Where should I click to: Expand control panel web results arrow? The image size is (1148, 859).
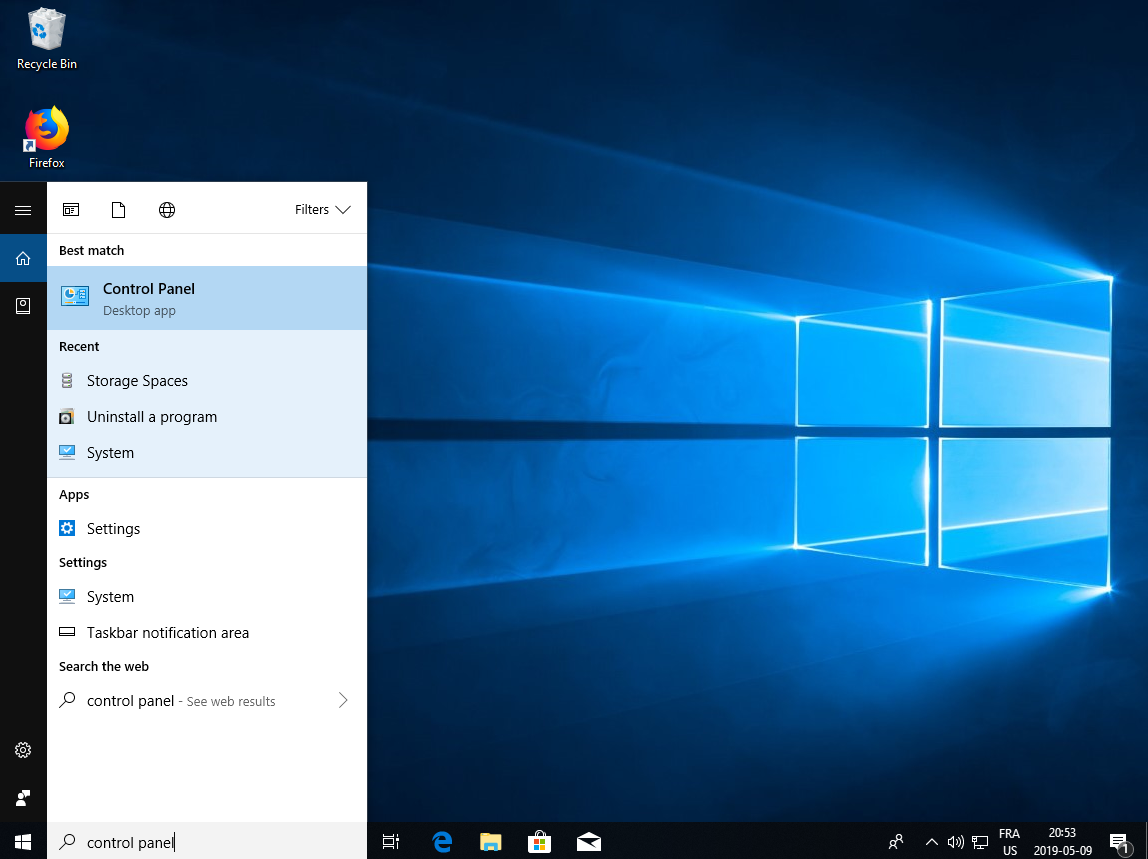pyautogui.click(x=343, y=701)
